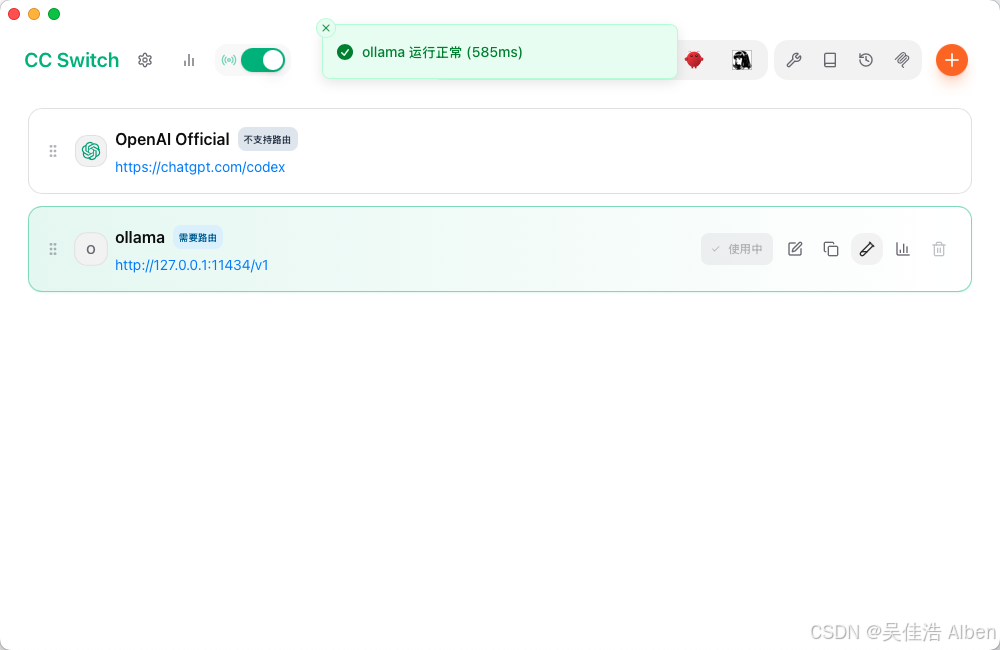The width and height of the screenshot is (1000, 650).
Task: Maximize the window with the green button
Action: pos(54,14)
